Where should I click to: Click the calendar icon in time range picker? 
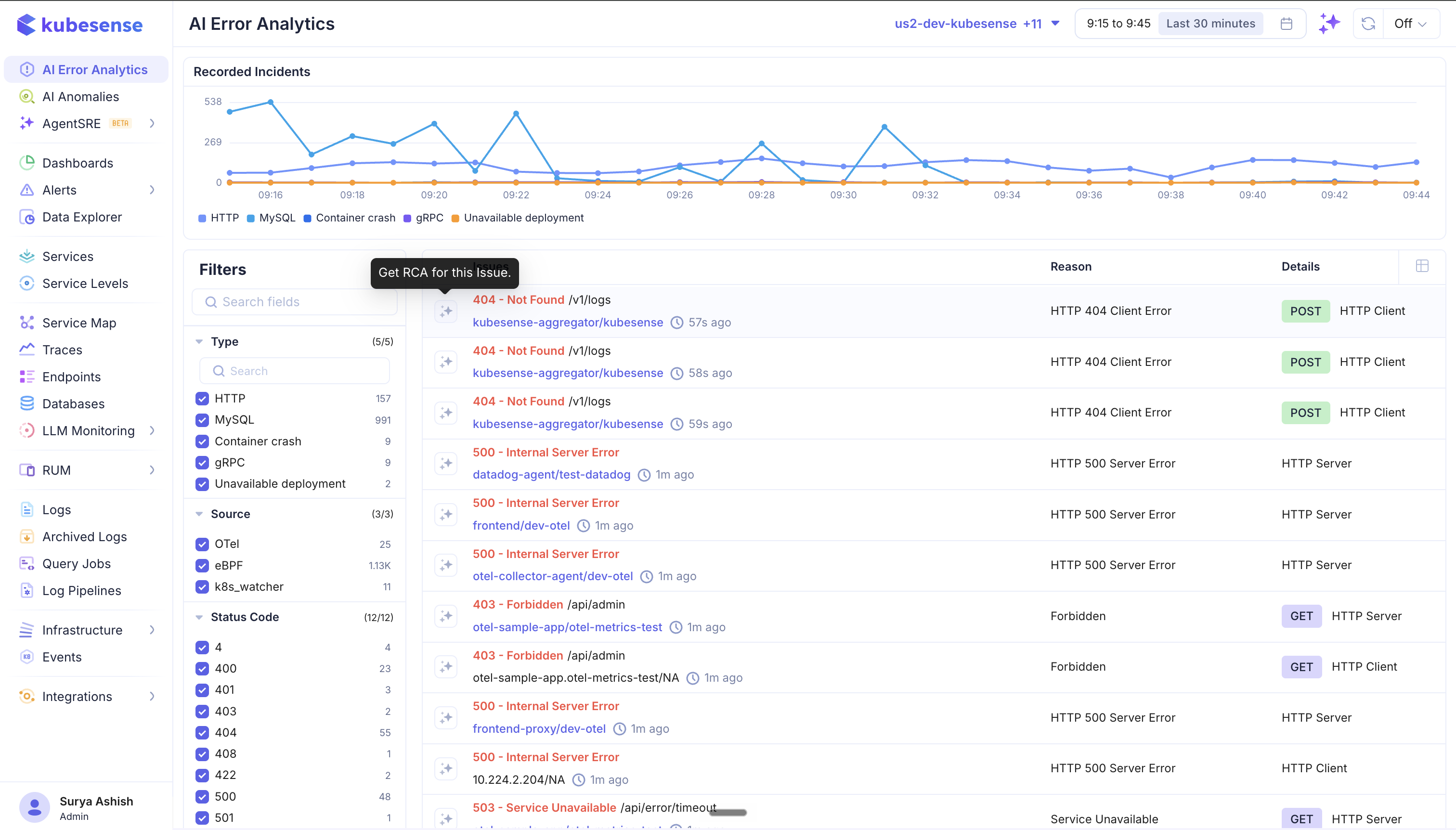pyautogui.click(x=1286, y=24)
